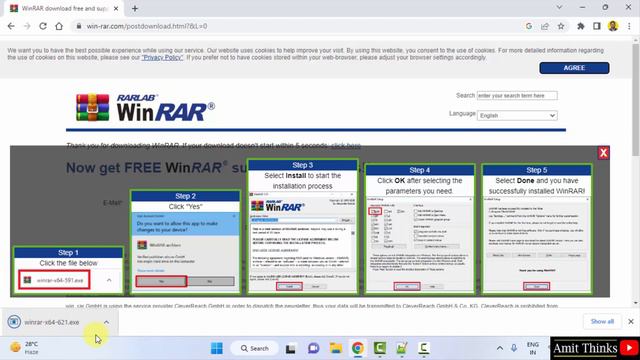Open the Privacy Policy link

point(162,58)
